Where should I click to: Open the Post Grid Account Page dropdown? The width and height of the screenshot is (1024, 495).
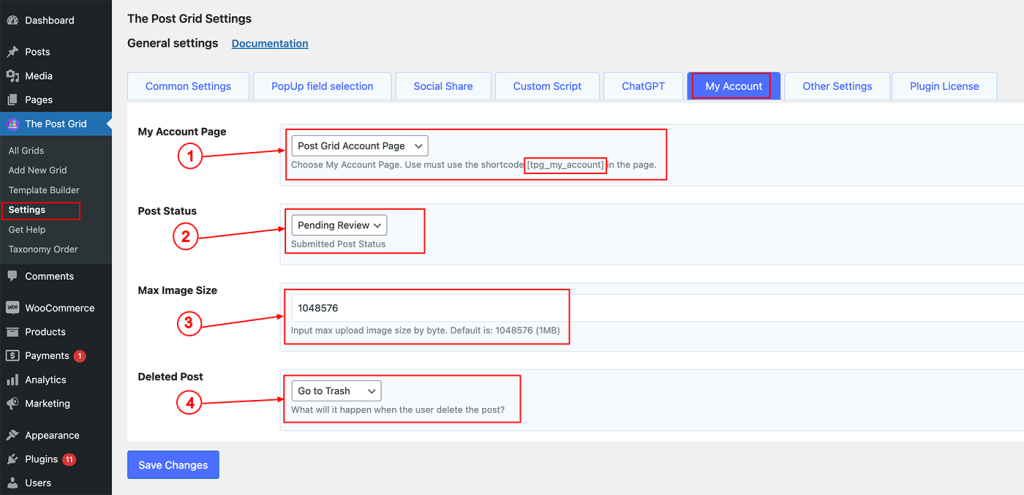[360, 146]
